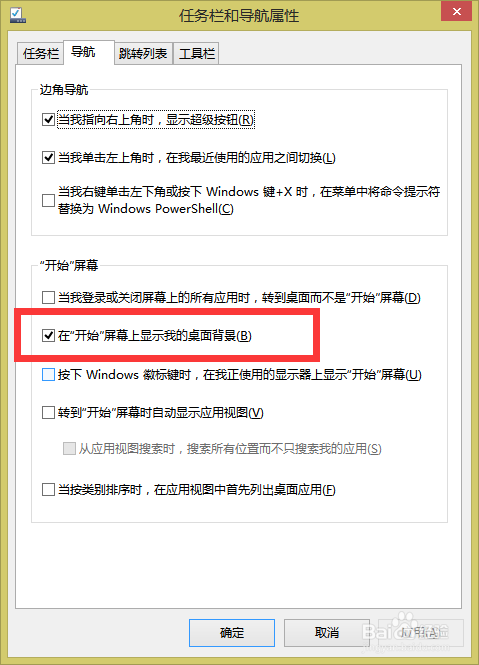Click the taskbar properties title icon
Image resolution: width=479 pixels, height=665 pixels.
click(x=18, y=15)
